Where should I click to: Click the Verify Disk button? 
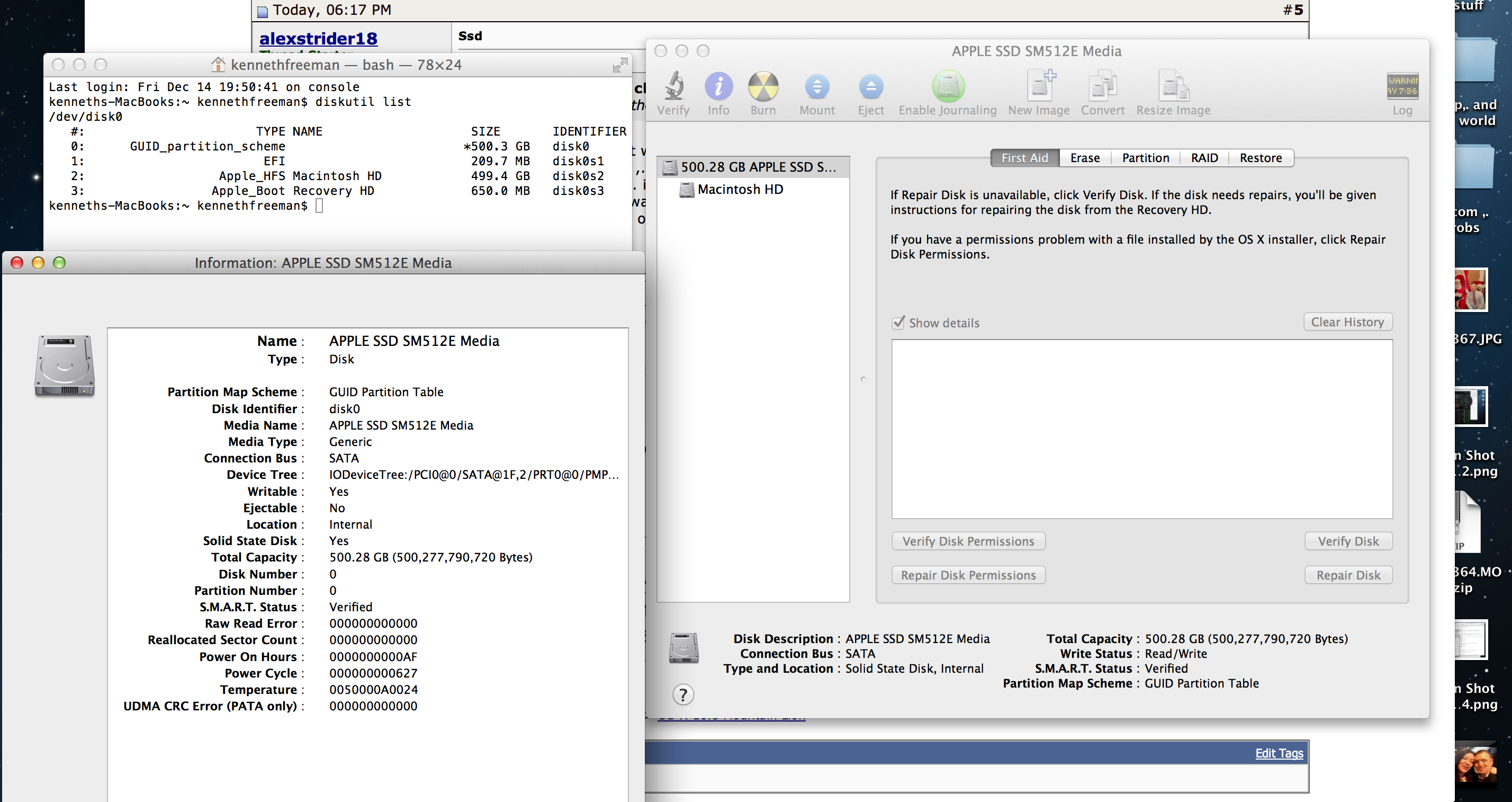[x=1348, y=541]
